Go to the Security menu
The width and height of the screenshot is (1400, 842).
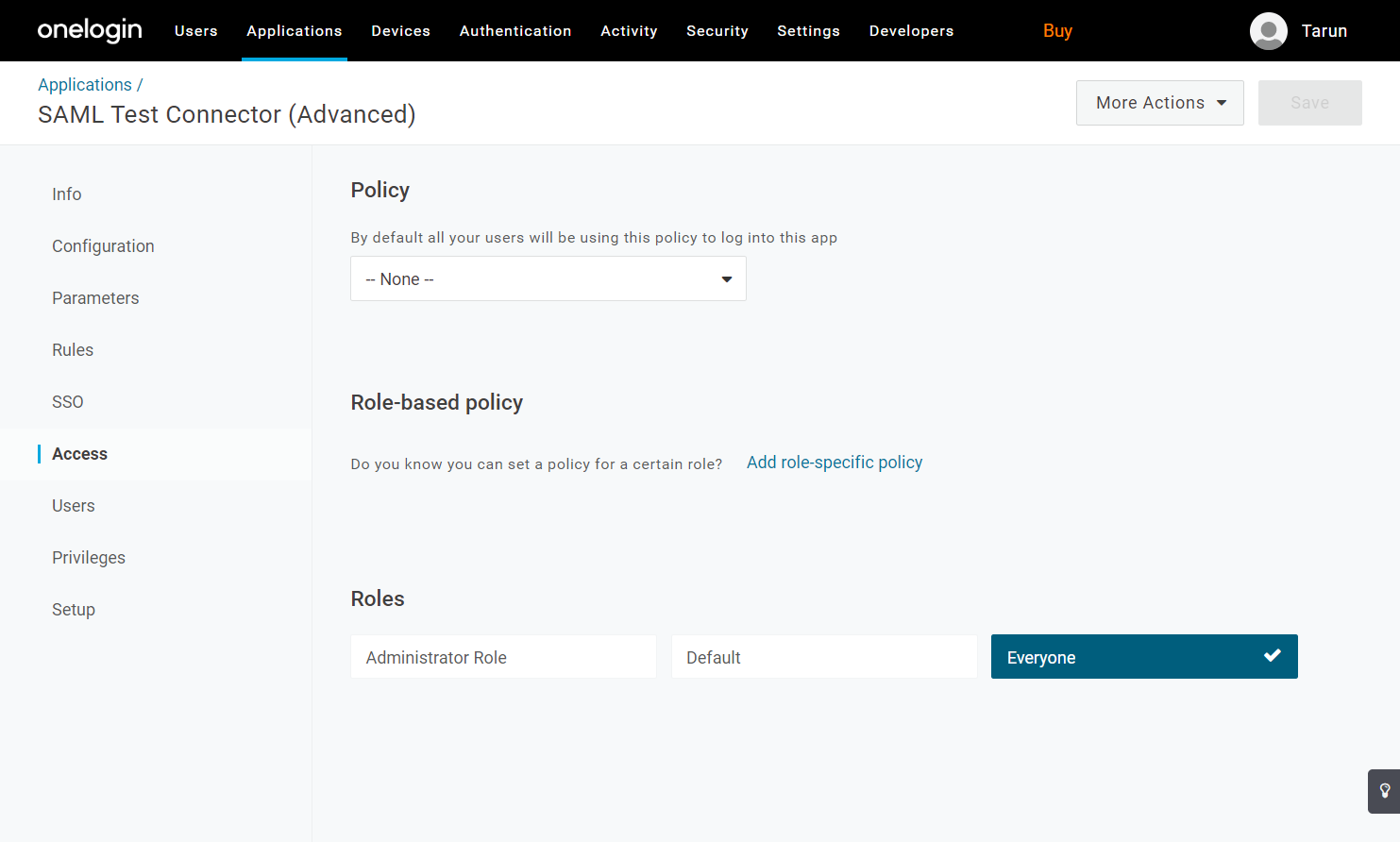point(717,31)
